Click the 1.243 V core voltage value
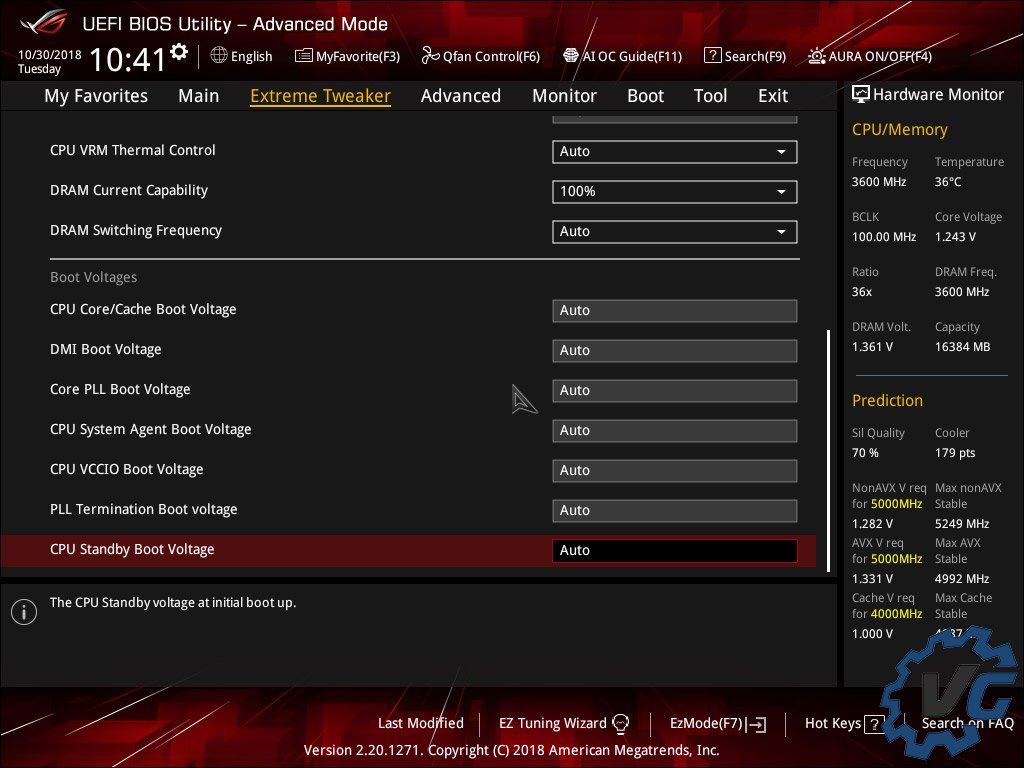 pos(955,236)
